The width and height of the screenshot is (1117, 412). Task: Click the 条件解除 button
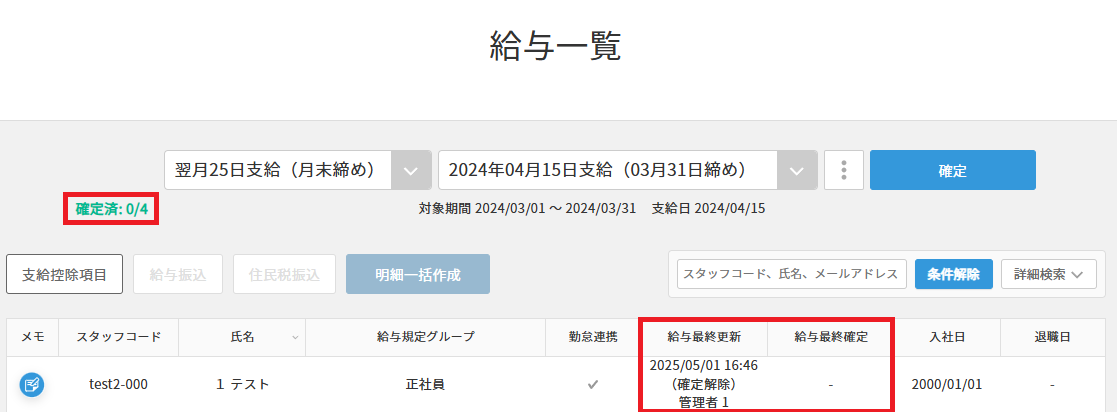point(953,274)
